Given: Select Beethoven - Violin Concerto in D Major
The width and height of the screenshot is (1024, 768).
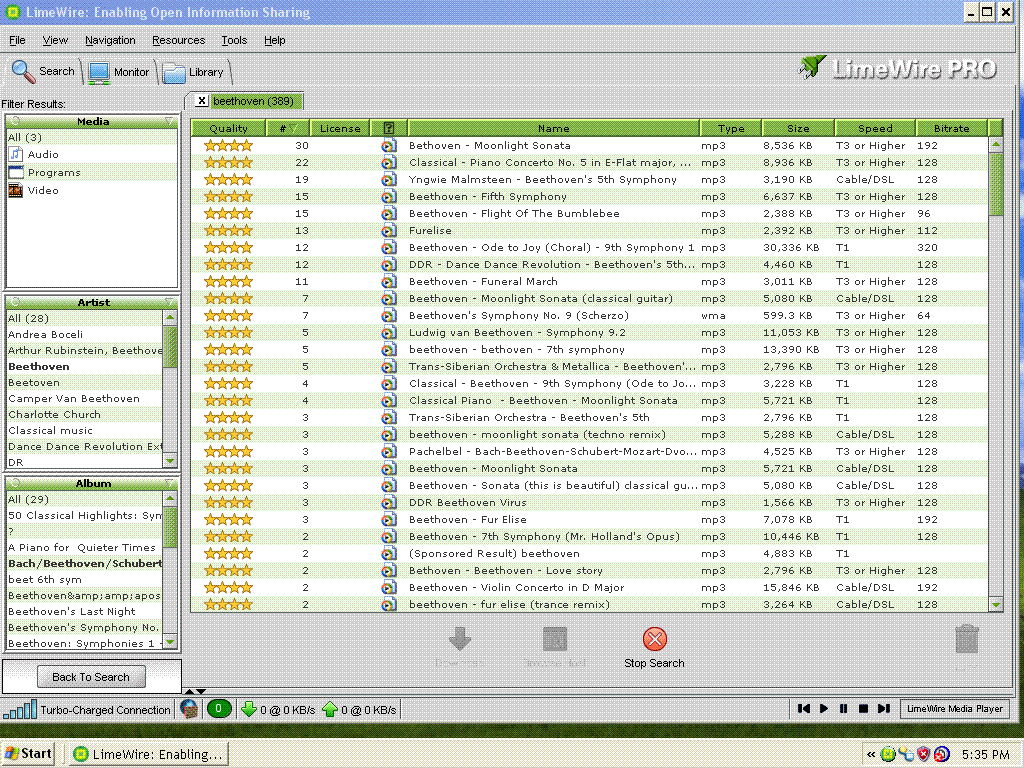Looking at the screenshot, I should 590,587.
